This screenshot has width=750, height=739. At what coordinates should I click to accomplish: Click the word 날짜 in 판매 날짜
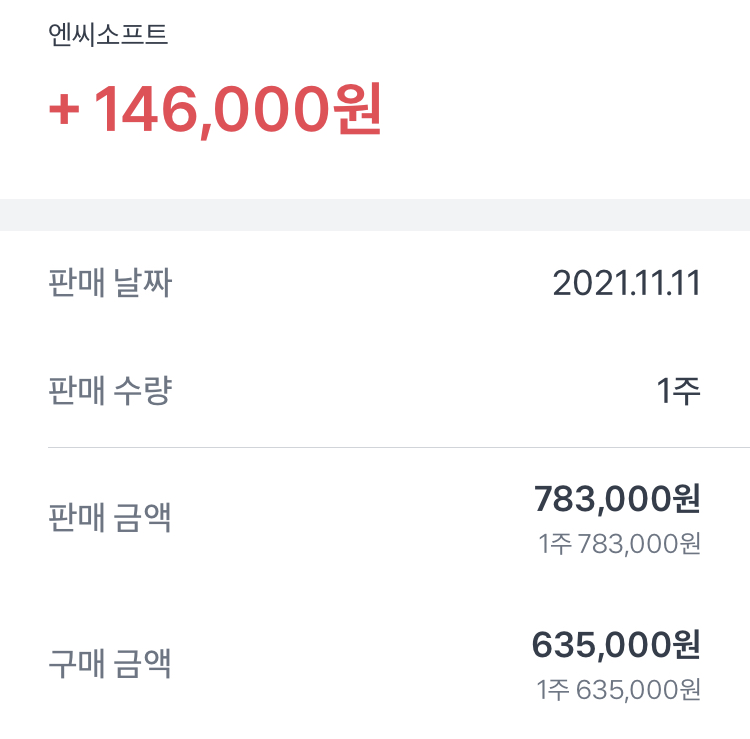(143, 284)
